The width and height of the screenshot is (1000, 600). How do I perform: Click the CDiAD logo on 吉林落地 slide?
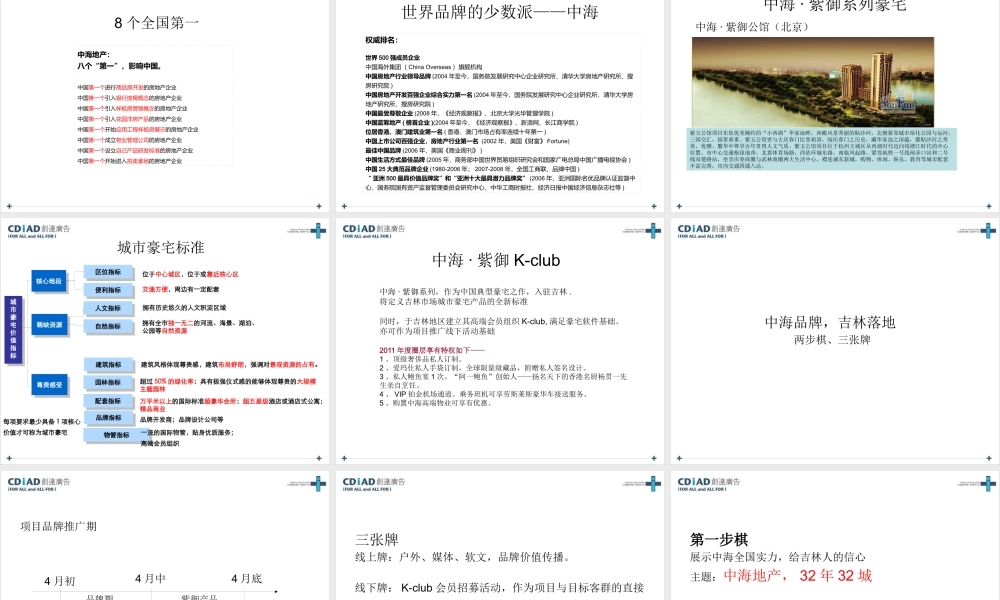[x=709, y=230]
